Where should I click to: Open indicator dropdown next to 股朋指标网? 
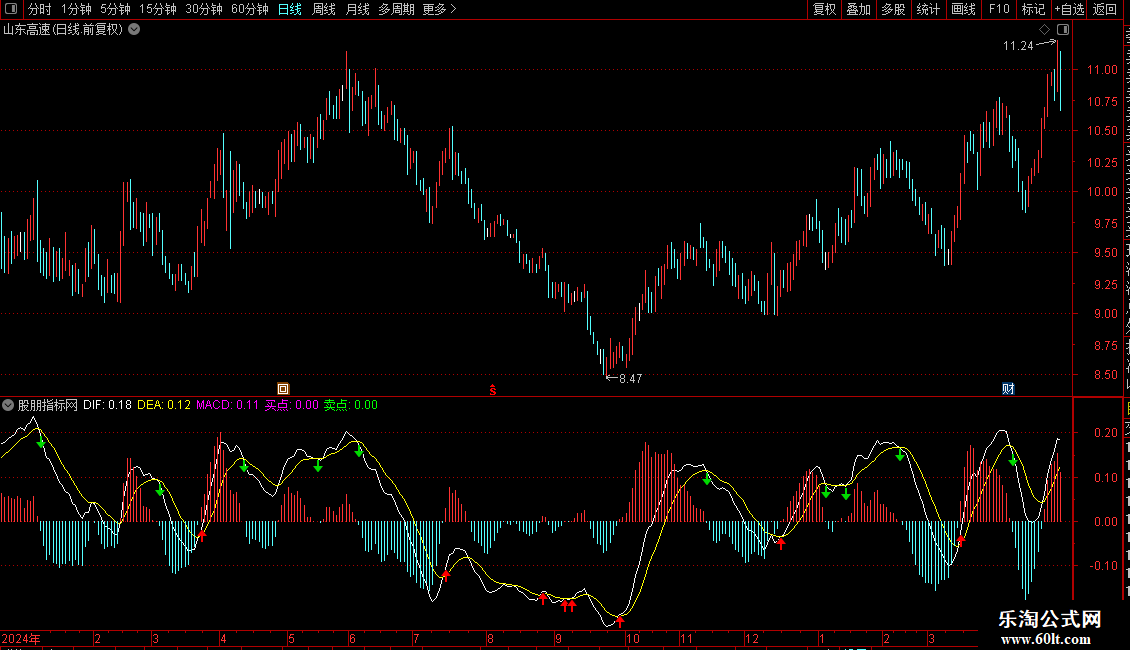[8, 405]
